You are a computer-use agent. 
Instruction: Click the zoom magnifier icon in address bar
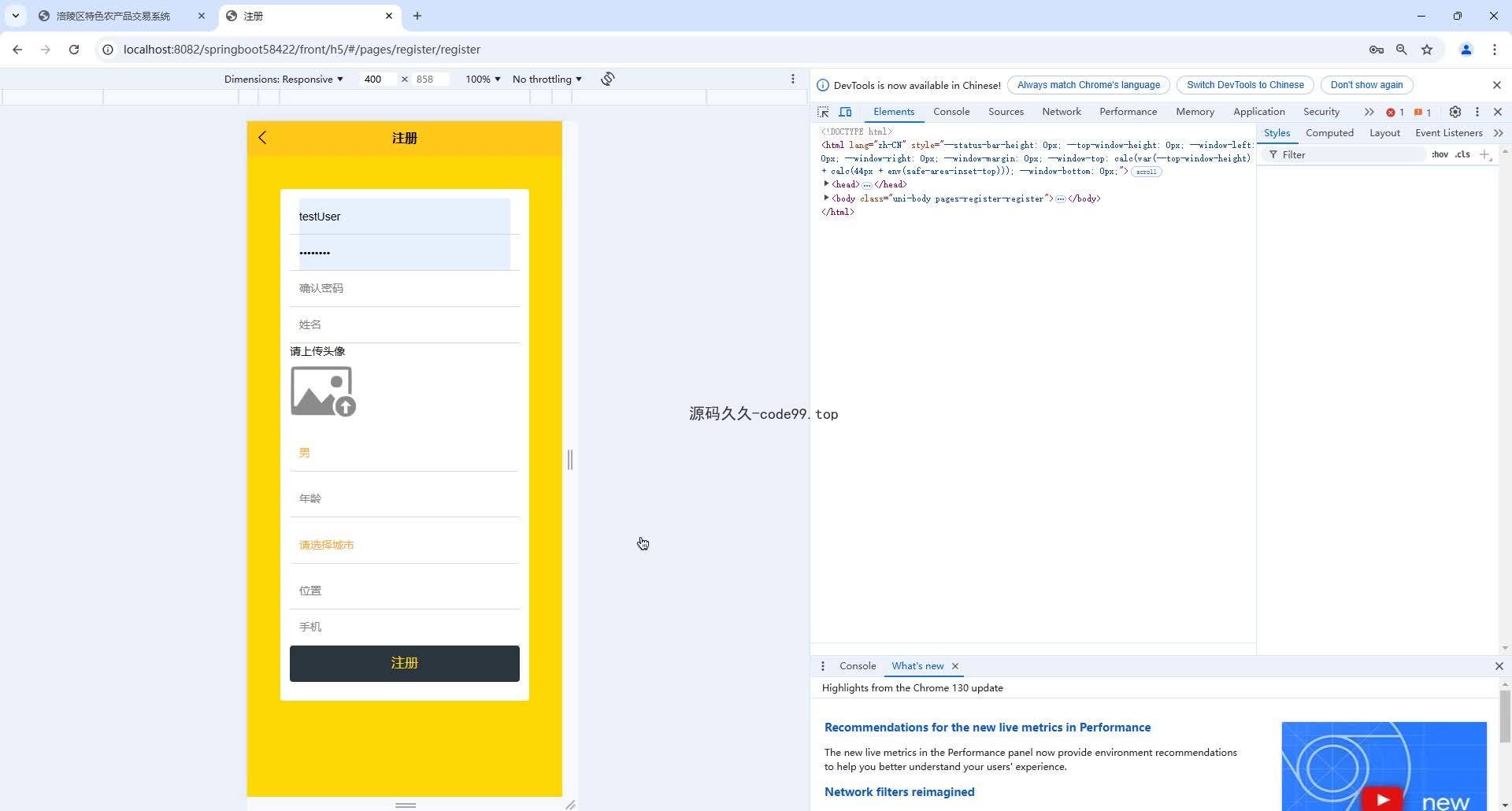1401,49
